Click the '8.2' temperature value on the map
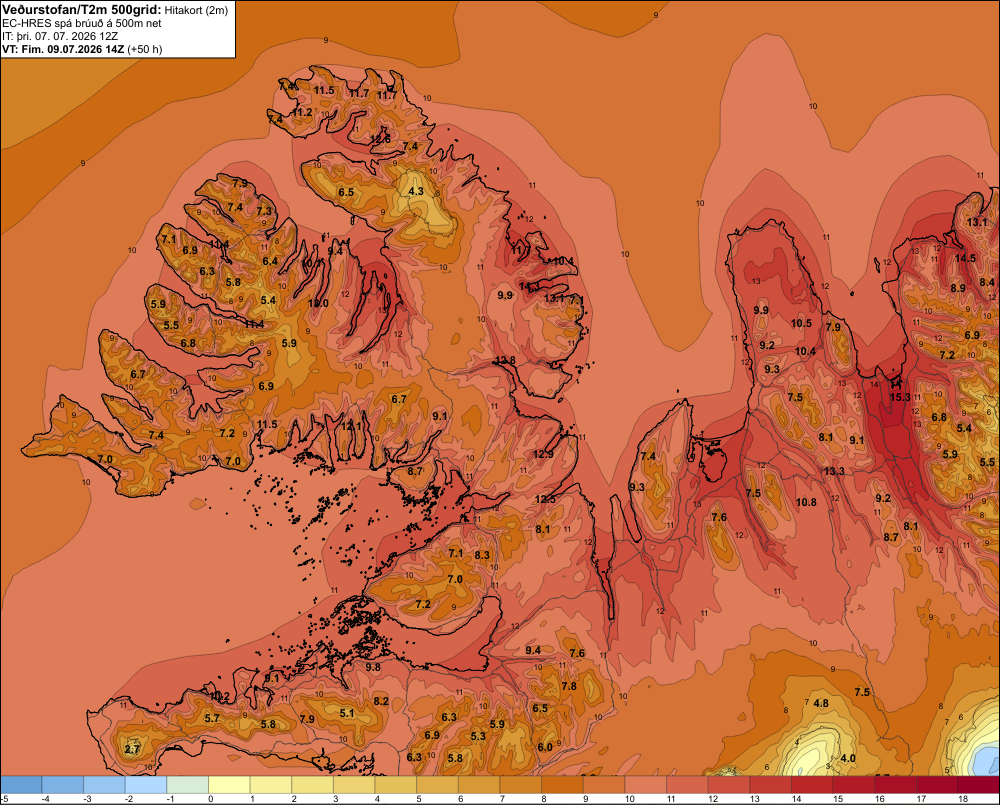Viewport: 1000px width, 805px height. pyautogui.click(x=381, y=701)
